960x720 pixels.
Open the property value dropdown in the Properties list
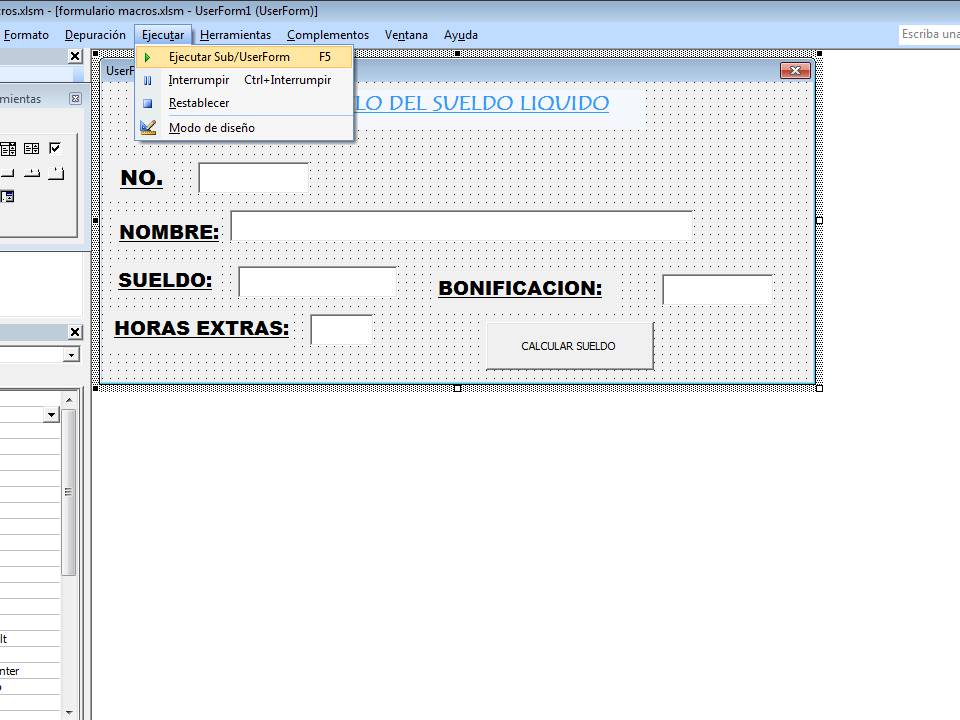click(51, 414)
